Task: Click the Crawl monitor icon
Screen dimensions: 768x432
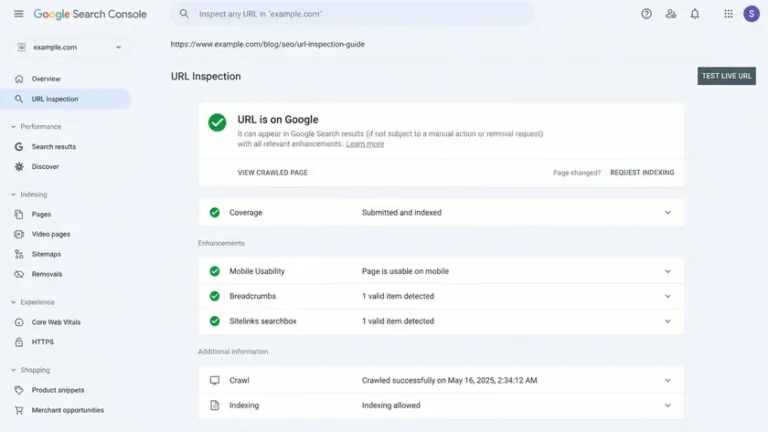Action: (215, 380)
